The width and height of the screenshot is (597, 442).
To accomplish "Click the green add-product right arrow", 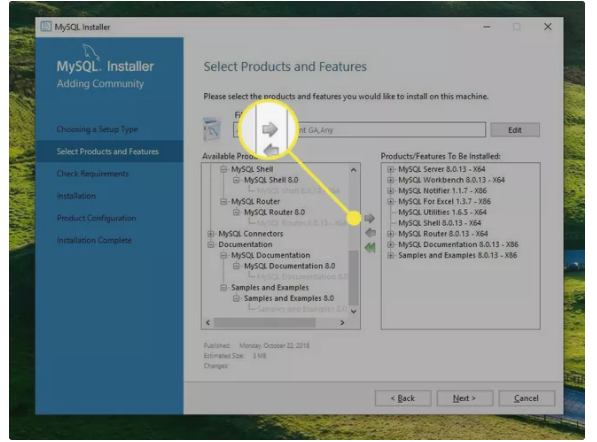I will click(369, 218).
